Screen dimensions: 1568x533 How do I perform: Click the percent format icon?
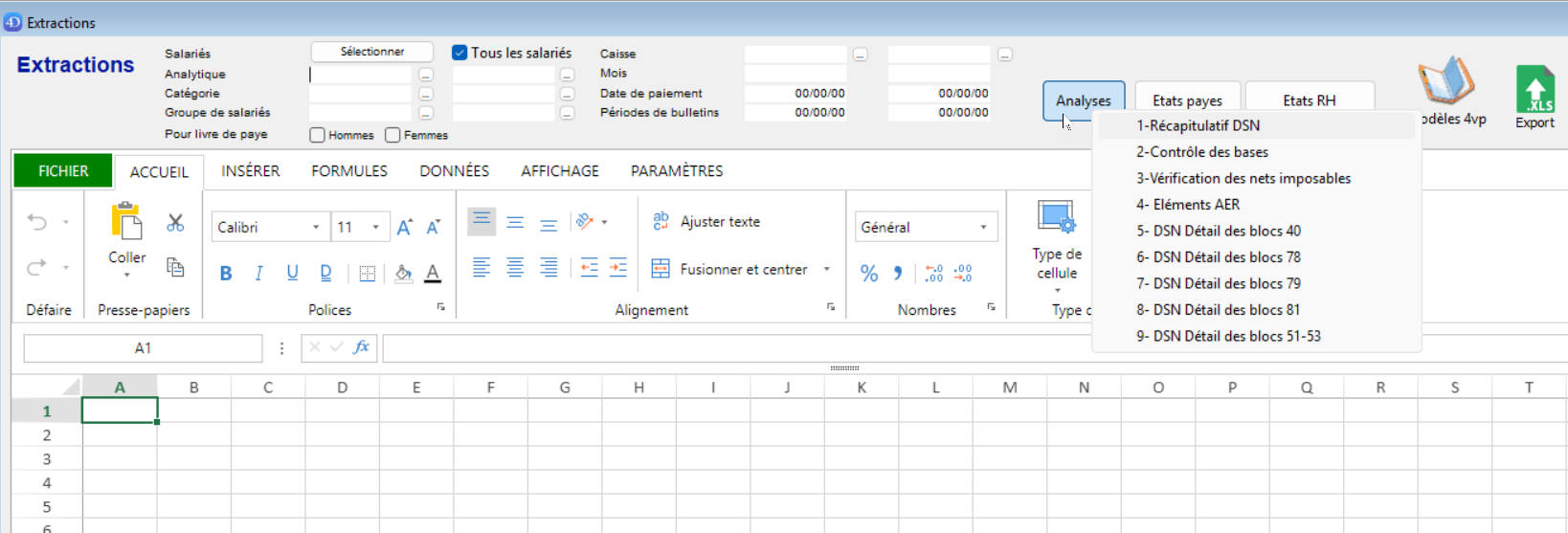coord(868,274)
